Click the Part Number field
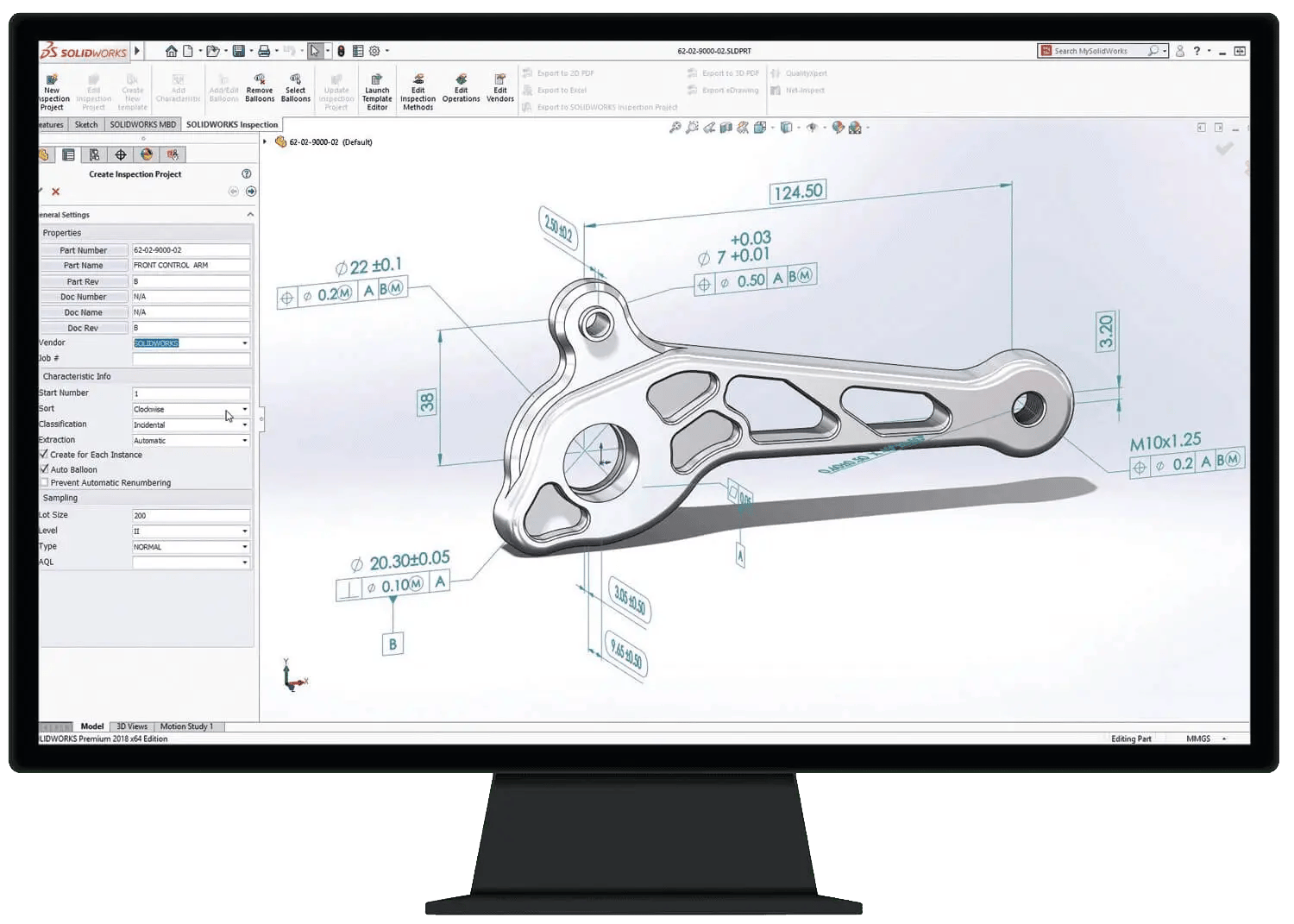 [191, 250]
